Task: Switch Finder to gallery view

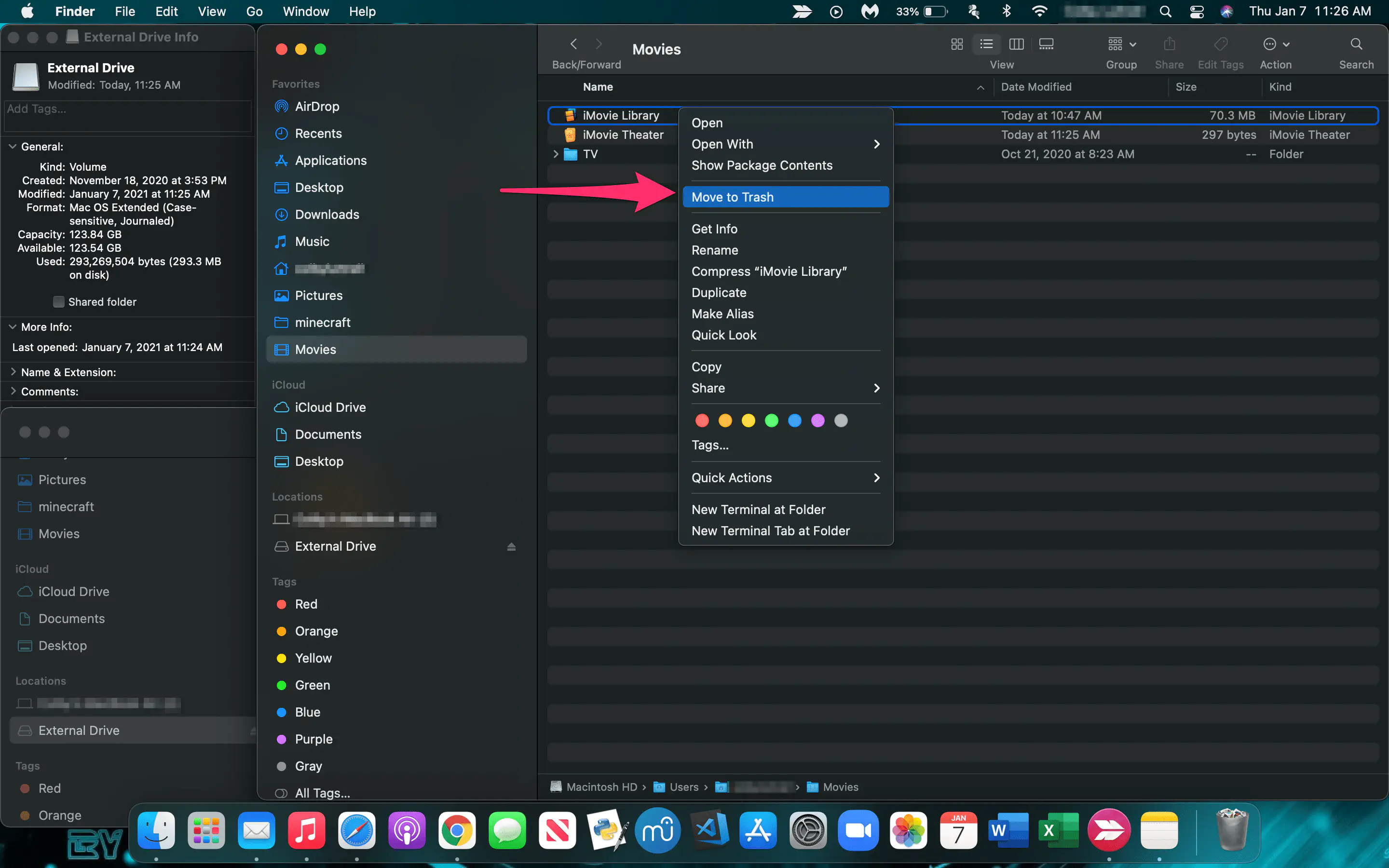Action: click(x=1046, y=44)
